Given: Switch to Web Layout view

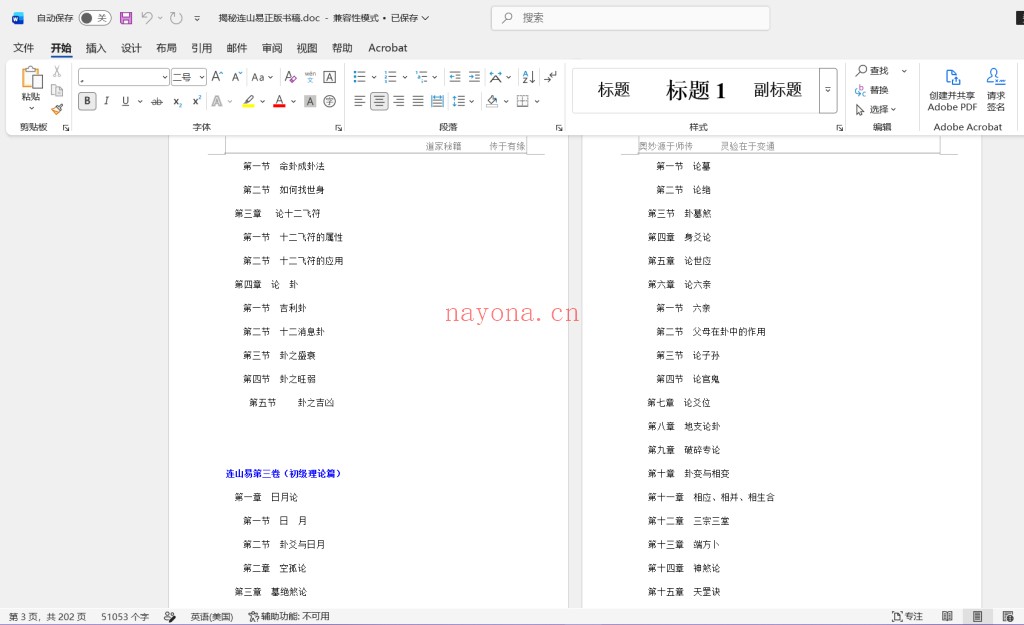Looking at the screenshot, I should [1008, 616].
